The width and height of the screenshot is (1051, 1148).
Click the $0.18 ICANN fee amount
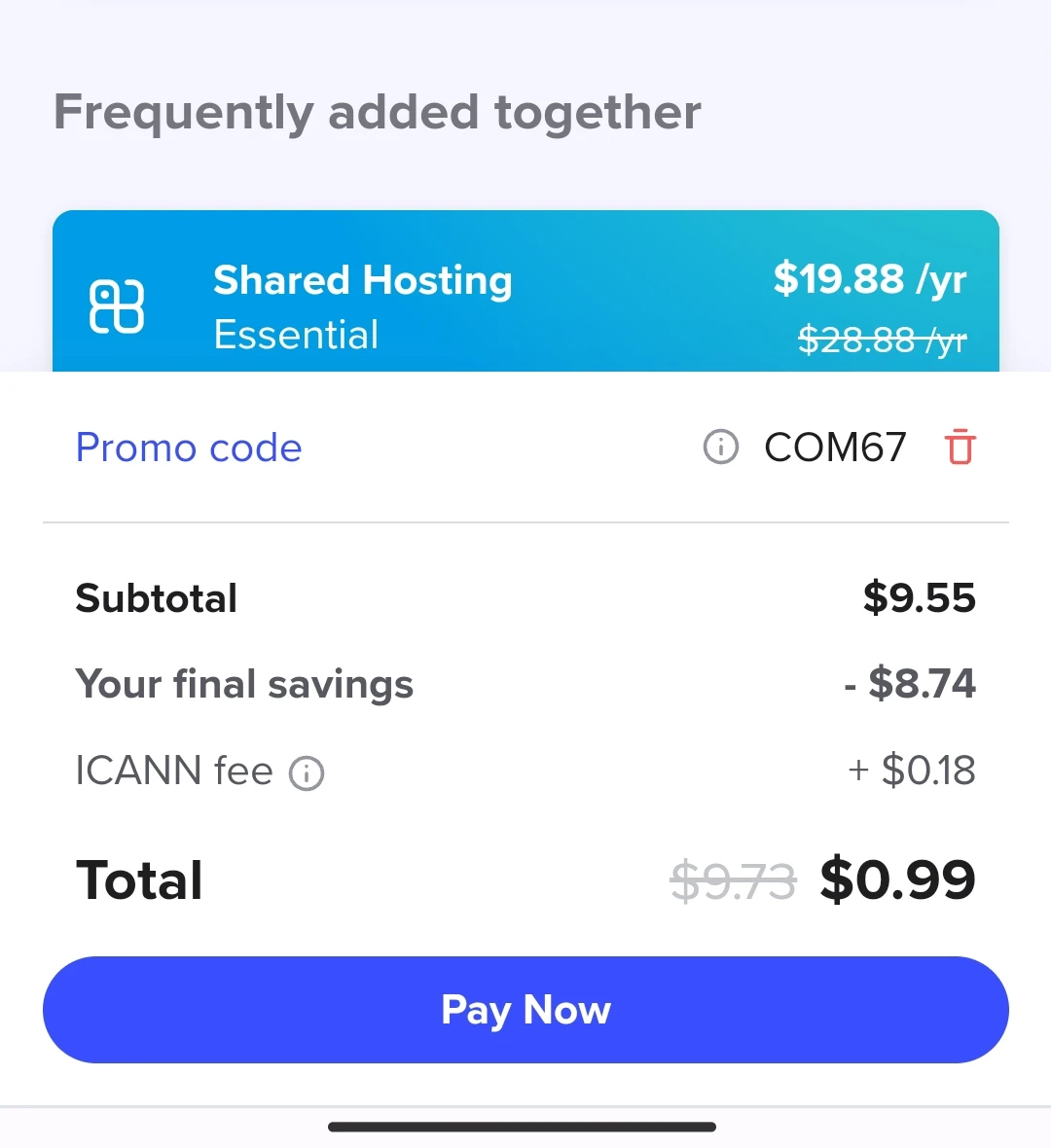pyautogui.click(x=927, y=771)
